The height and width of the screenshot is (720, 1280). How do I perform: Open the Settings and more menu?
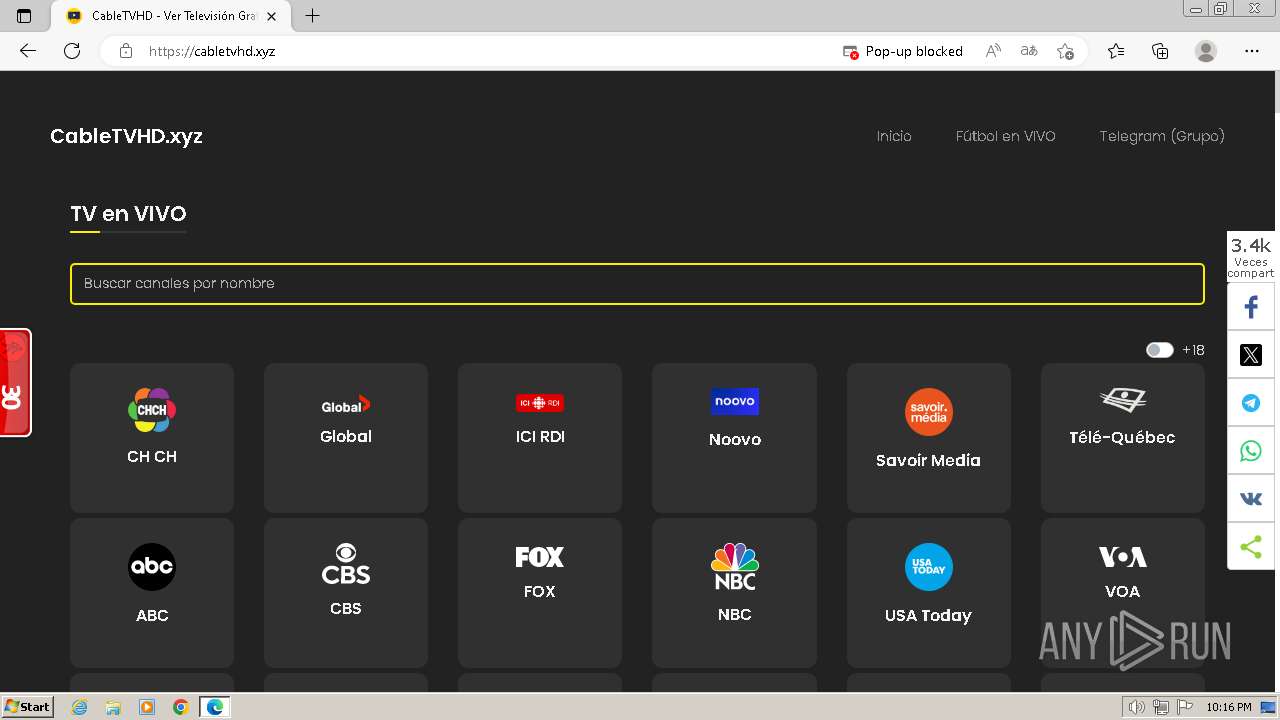pos(1252,51)
